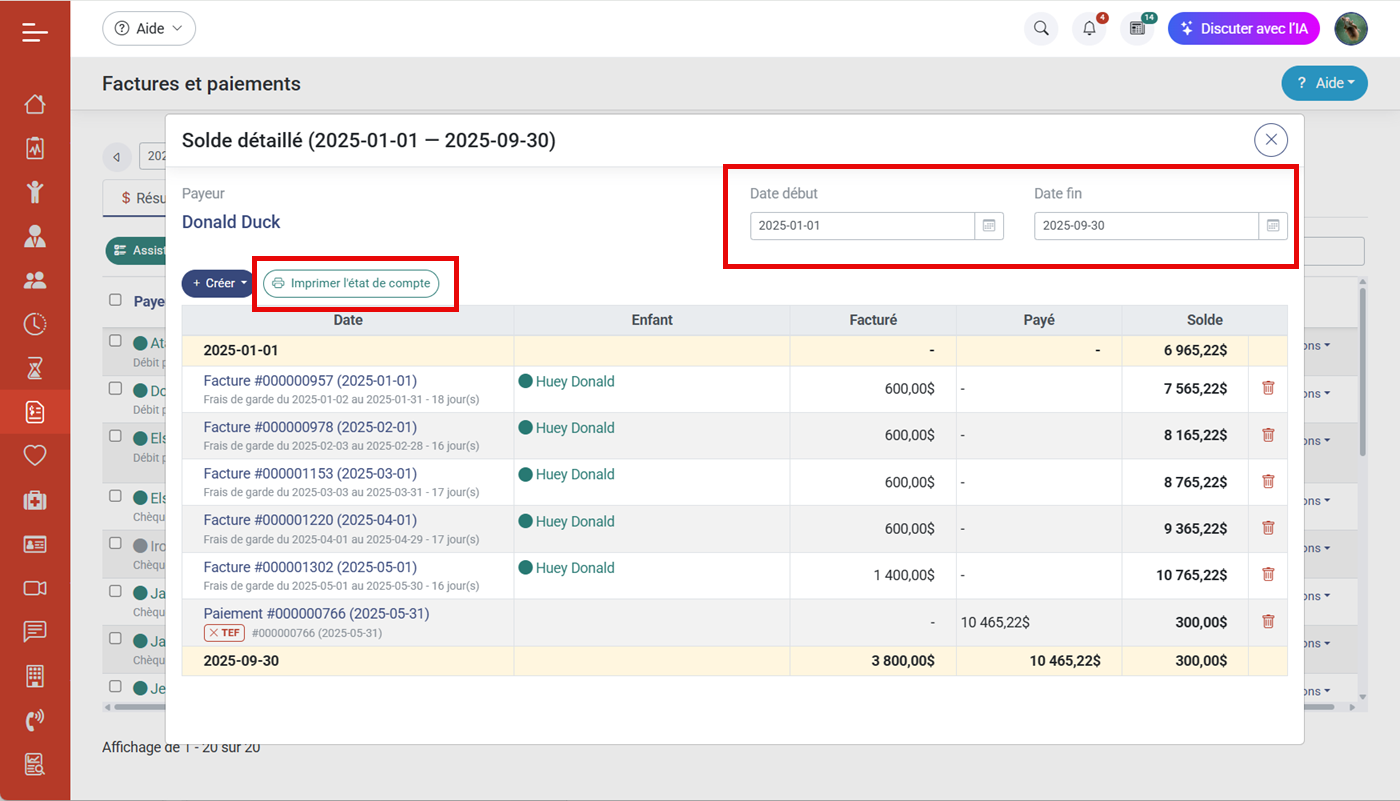View notifications via the bell icon

click(x=1089, y=28)
